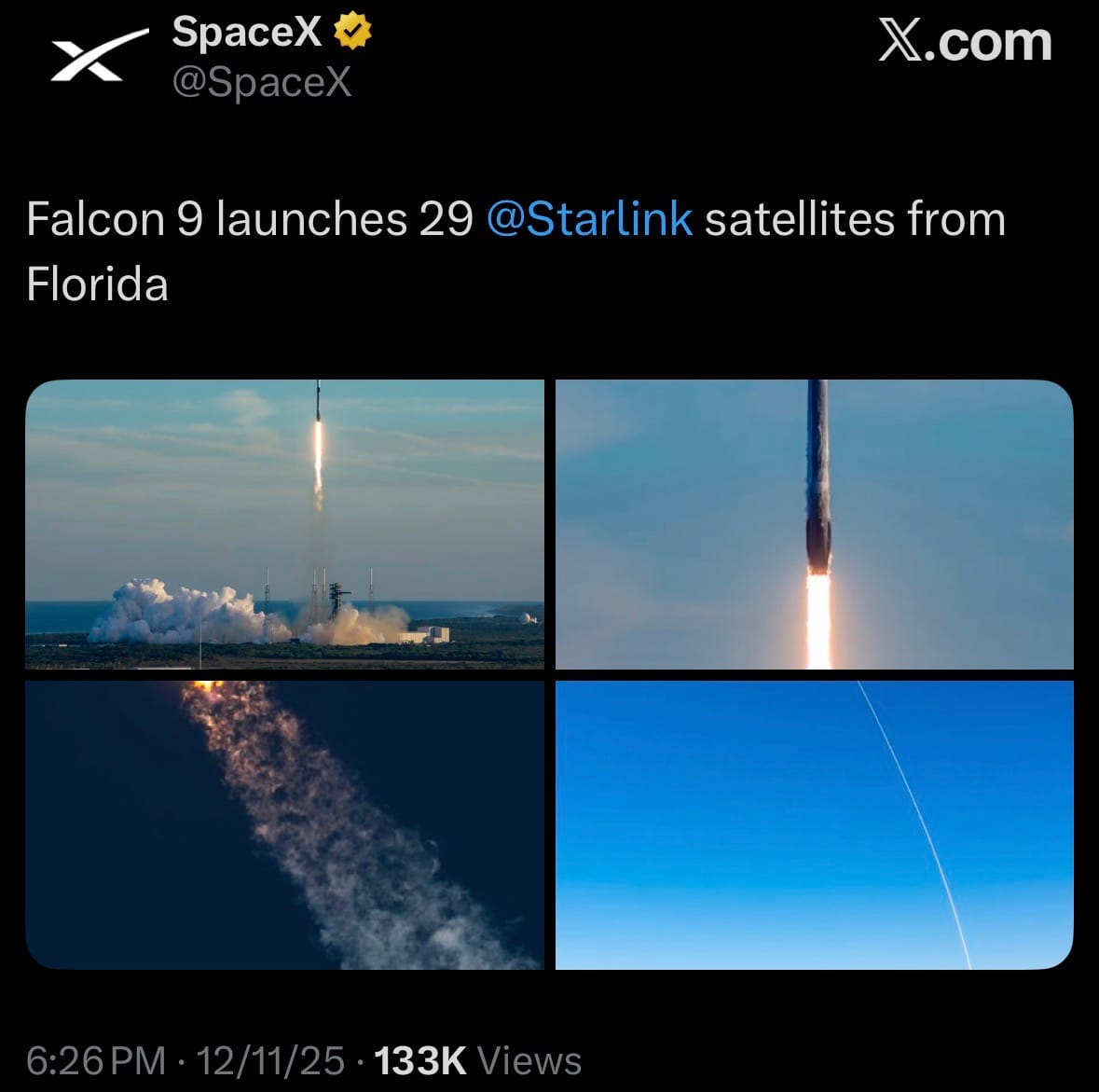This screenshot has width=1099, height=1092.
Task: Click the rocket engine flame in close-up
Action: pyautogui.click(x=818, y=620)
